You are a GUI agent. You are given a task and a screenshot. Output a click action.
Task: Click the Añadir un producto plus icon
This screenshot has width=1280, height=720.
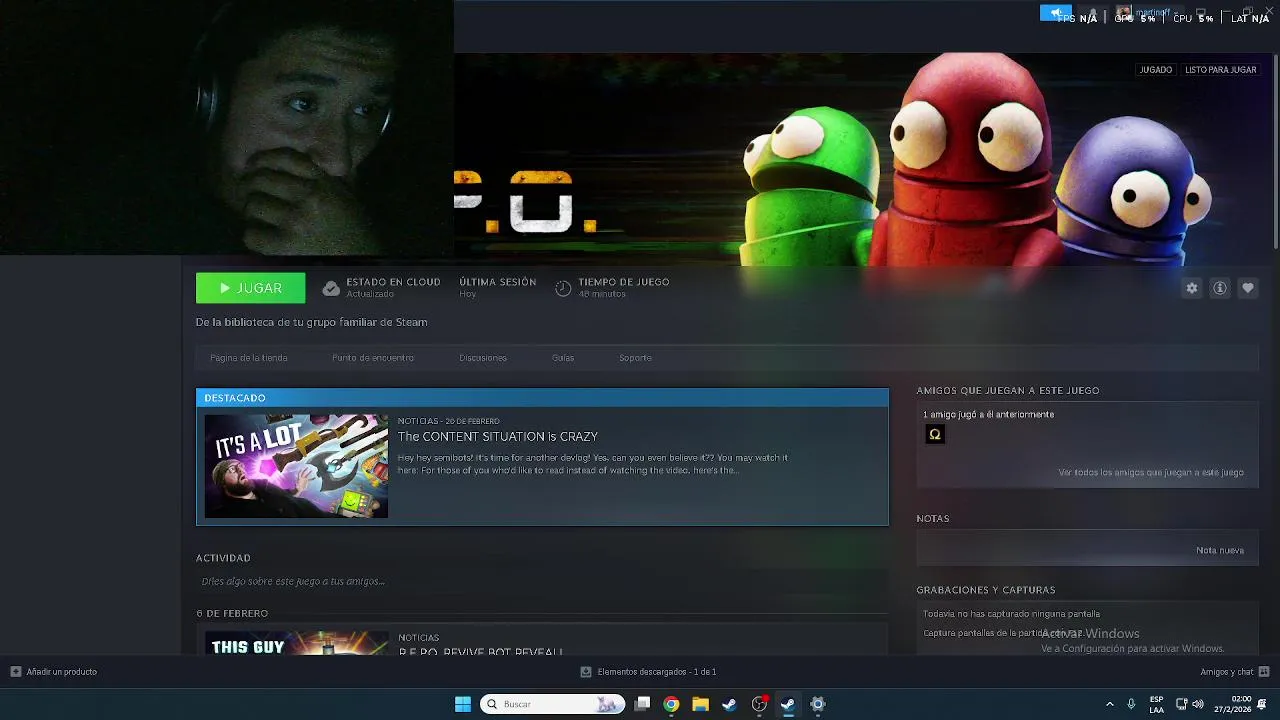pos(16,672)
